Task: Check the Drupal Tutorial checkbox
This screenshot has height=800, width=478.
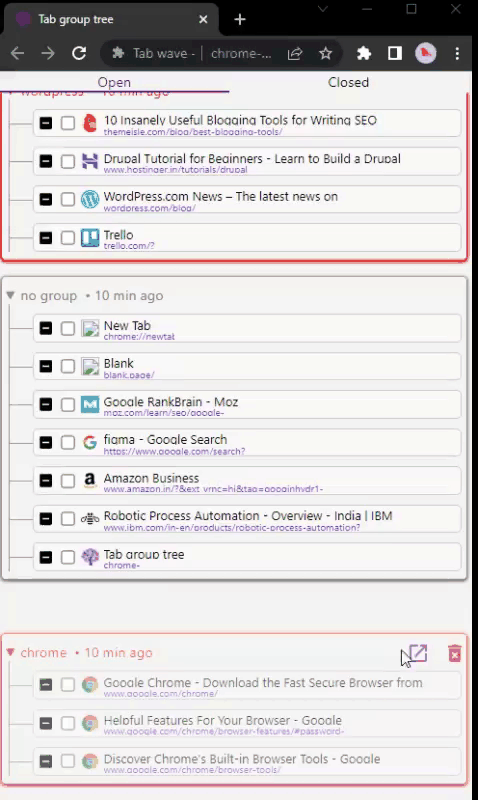Action: pyautogui.click(x=68, y=161)
